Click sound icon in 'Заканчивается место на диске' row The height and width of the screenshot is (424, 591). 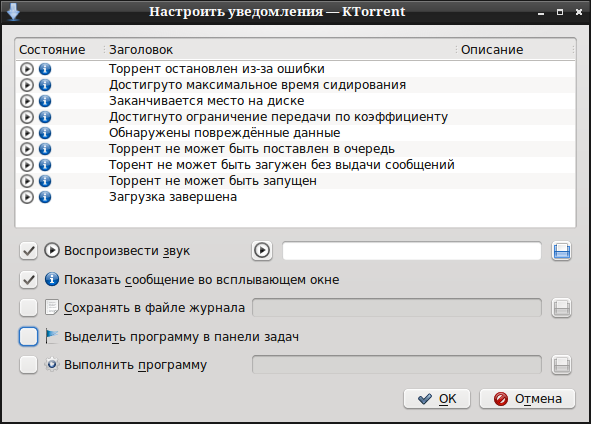point(27,101)
